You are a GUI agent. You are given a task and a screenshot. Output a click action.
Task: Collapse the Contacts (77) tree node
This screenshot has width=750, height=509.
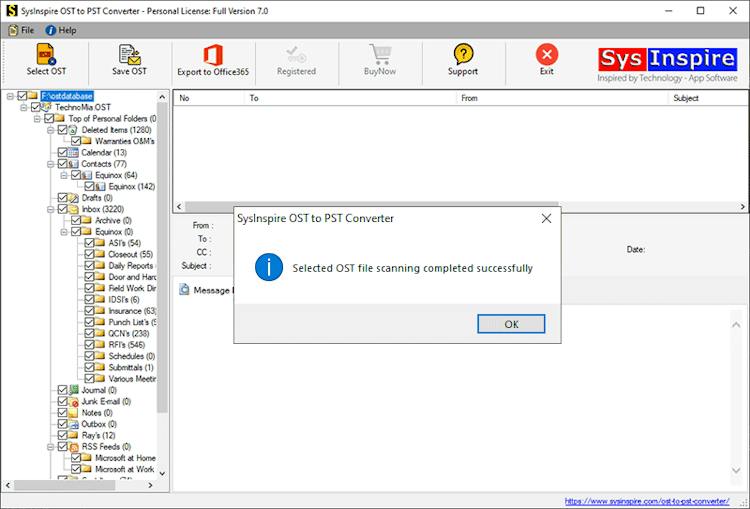click(51, 164)
